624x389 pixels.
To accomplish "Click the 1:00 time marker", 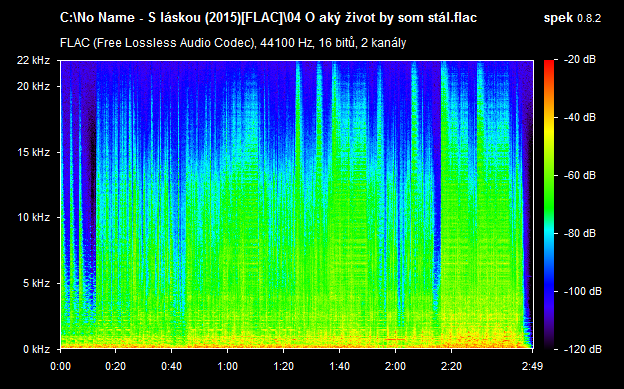I will [x=227, y=366].
